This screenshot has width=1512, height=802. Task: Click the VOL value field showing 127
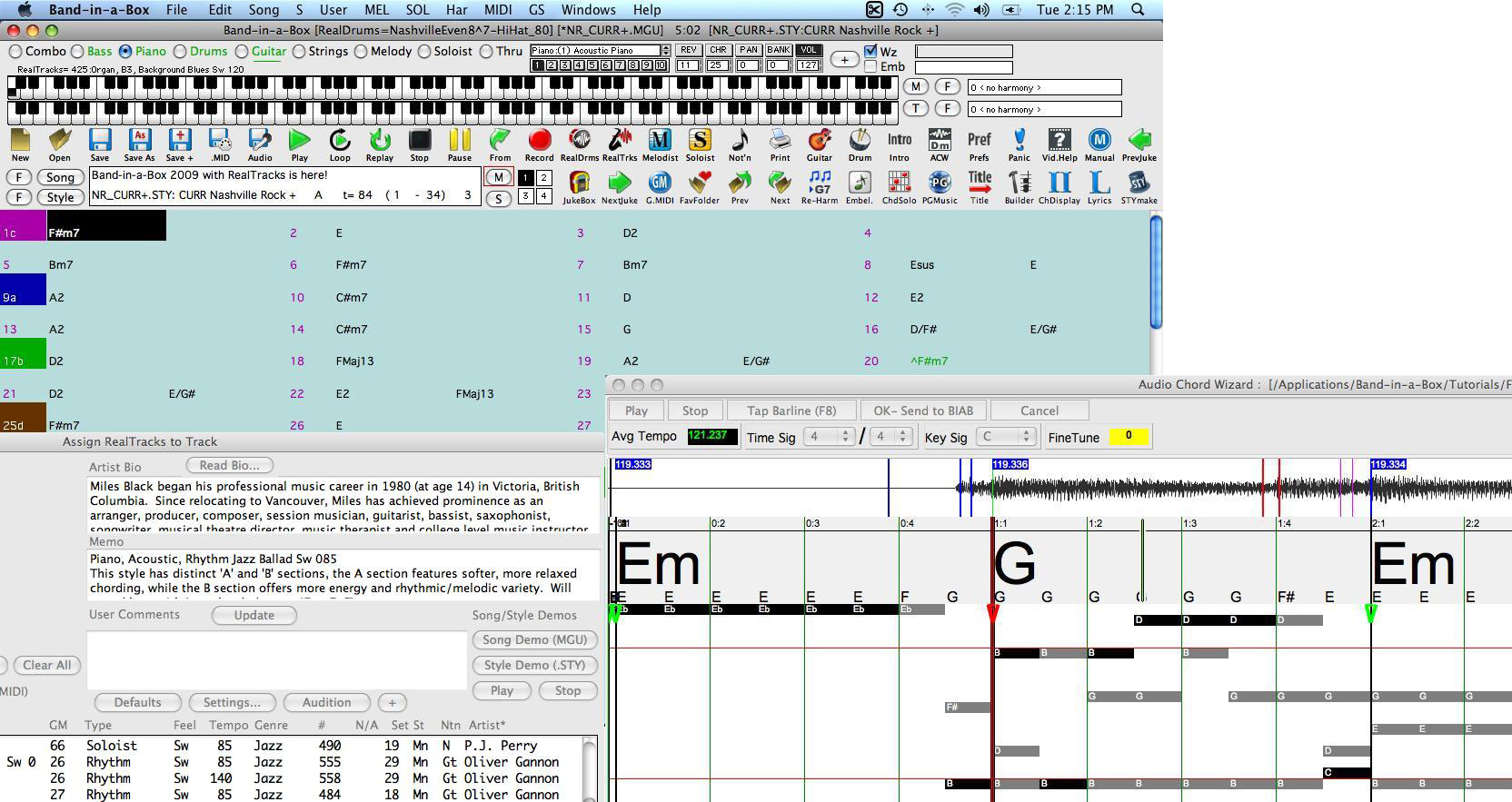coord(808,65)
